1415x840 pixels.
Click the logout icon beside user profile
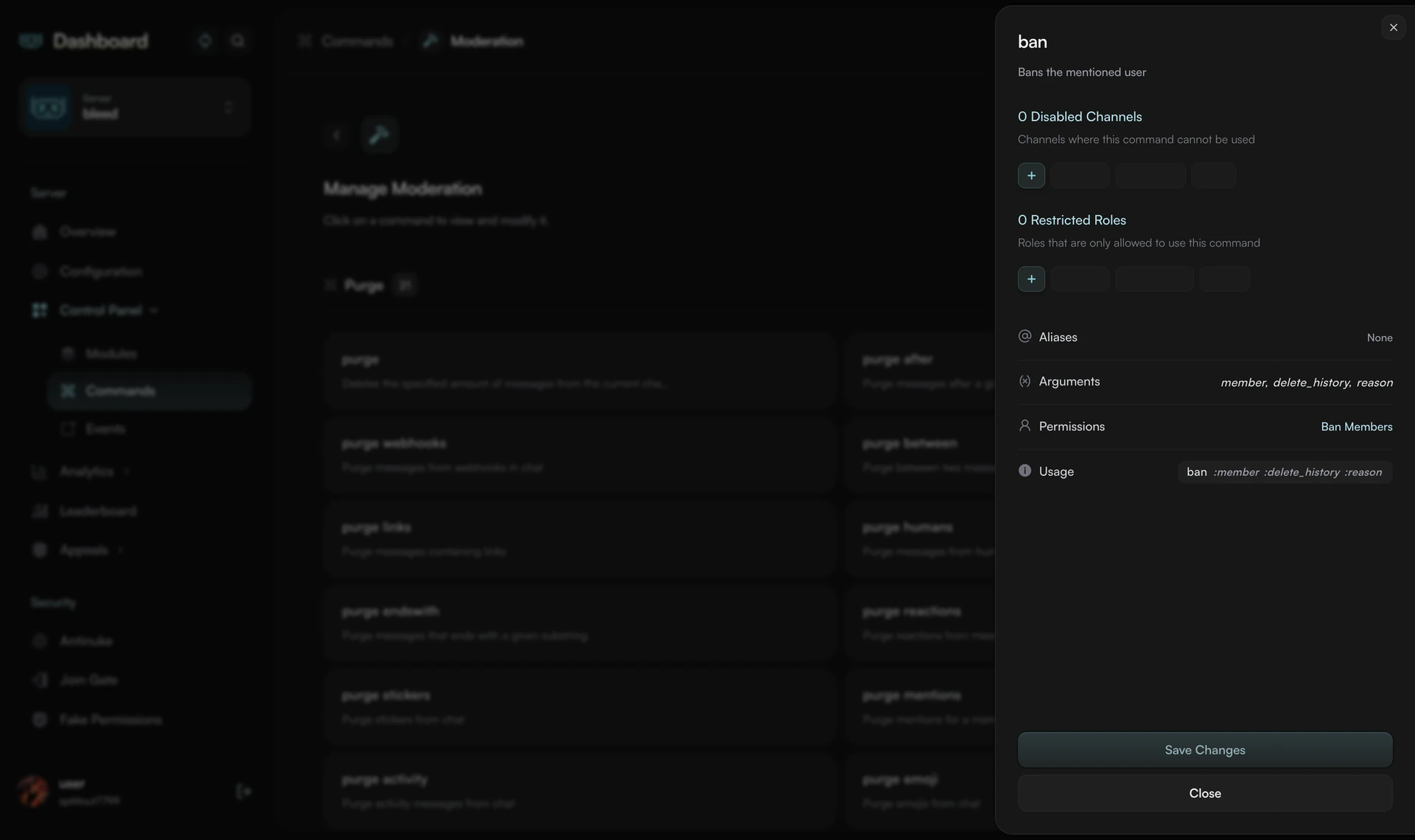243,791
